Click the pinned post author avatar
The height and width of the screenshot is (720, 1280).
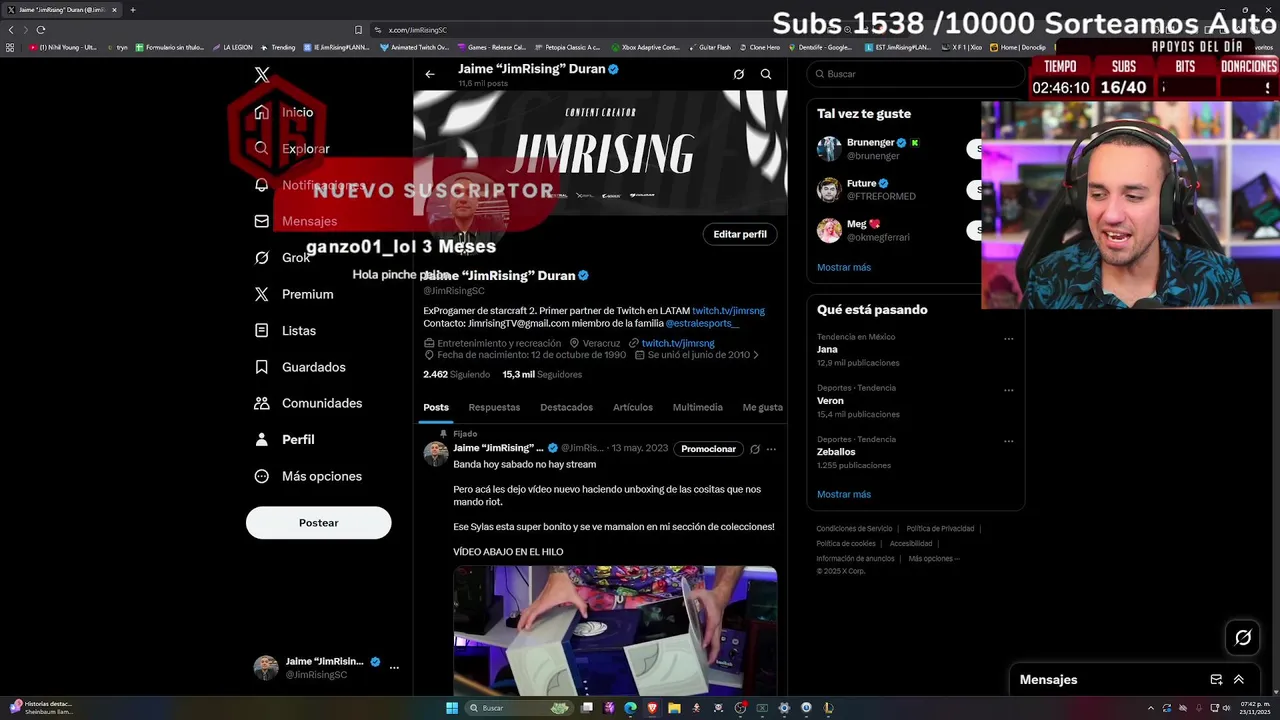click(436, 453)
